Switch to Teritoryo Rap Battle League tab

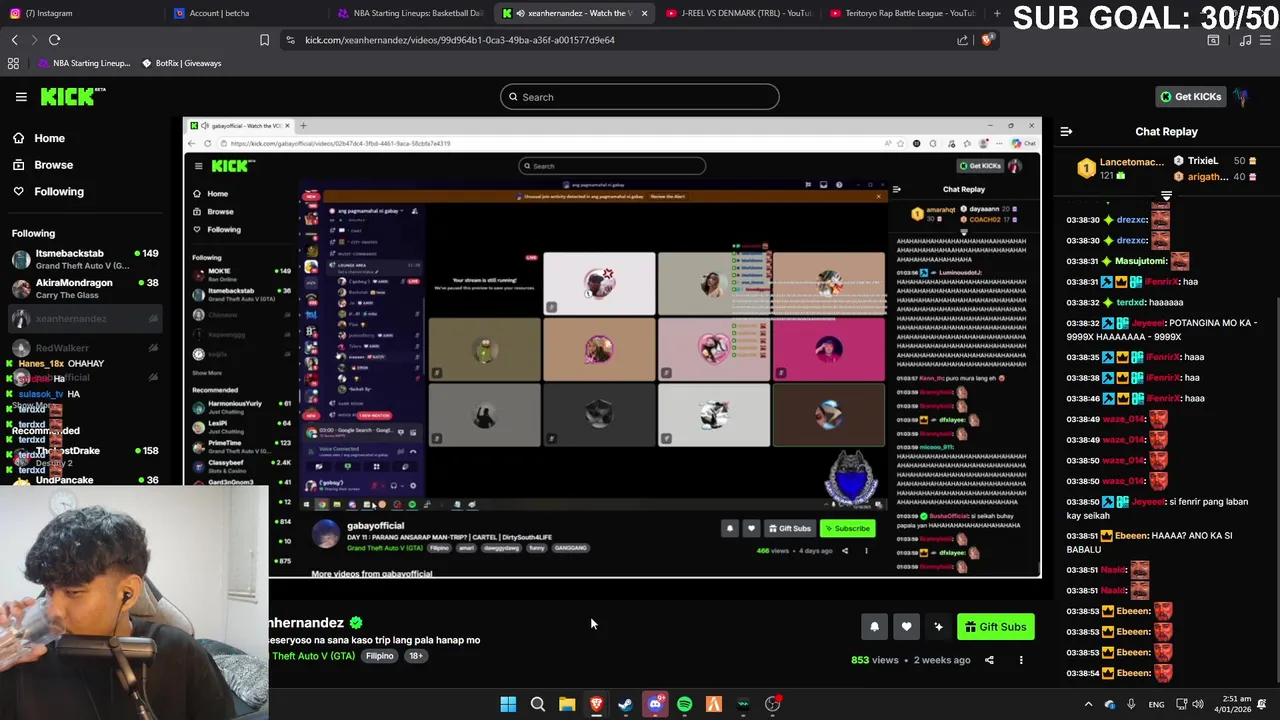coord(904,13)
